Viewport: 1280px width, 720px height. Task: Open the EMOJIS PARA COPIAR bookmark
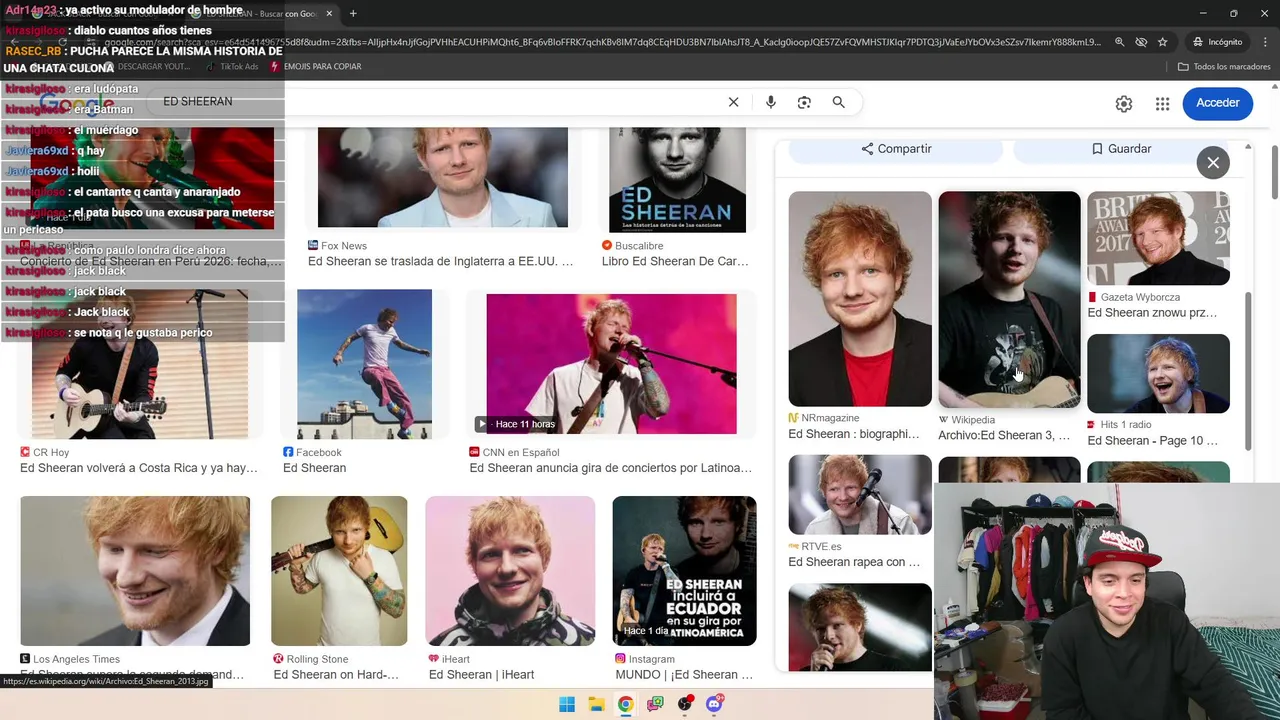[315, 67]
